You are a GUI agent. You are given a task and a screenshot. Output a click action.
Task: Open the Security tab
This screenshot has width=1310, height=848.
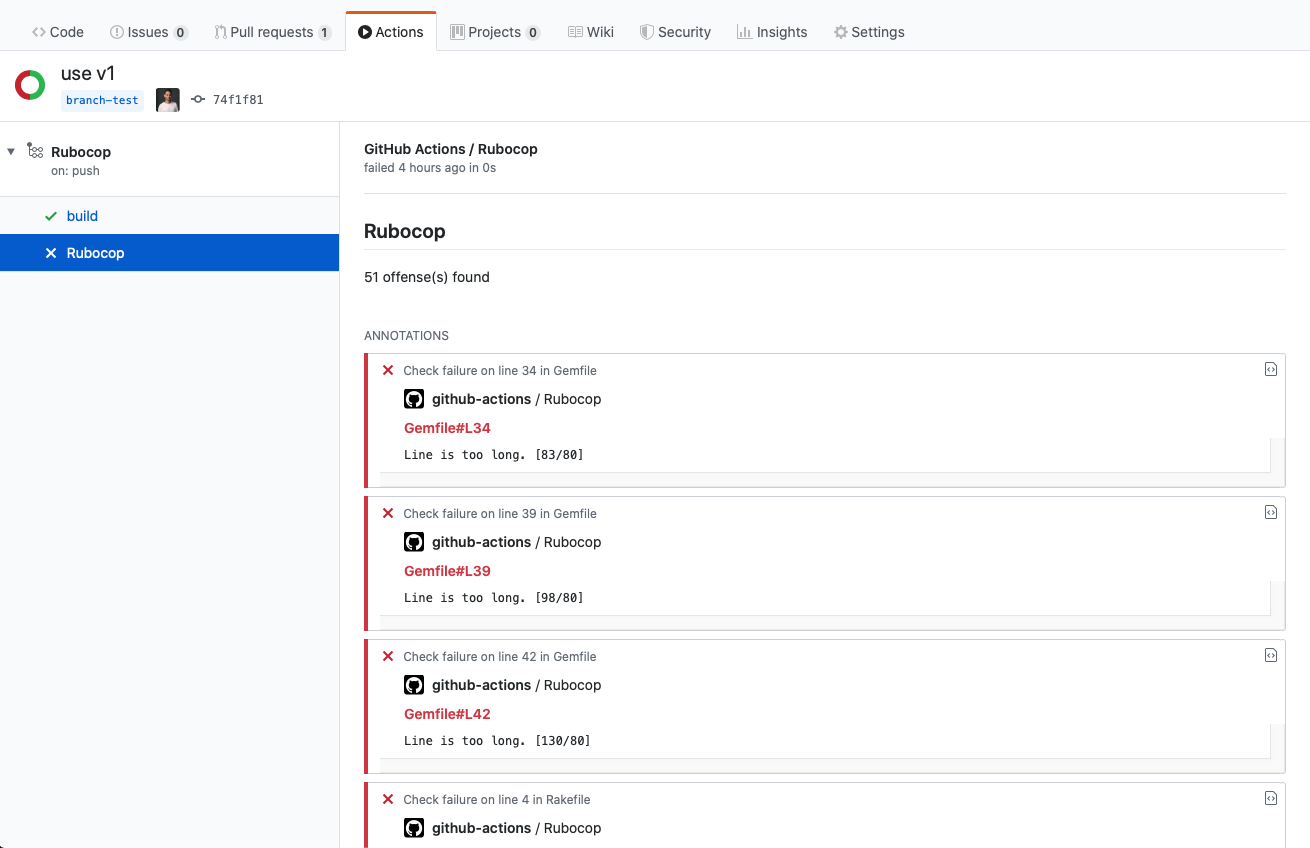[675, 32]
